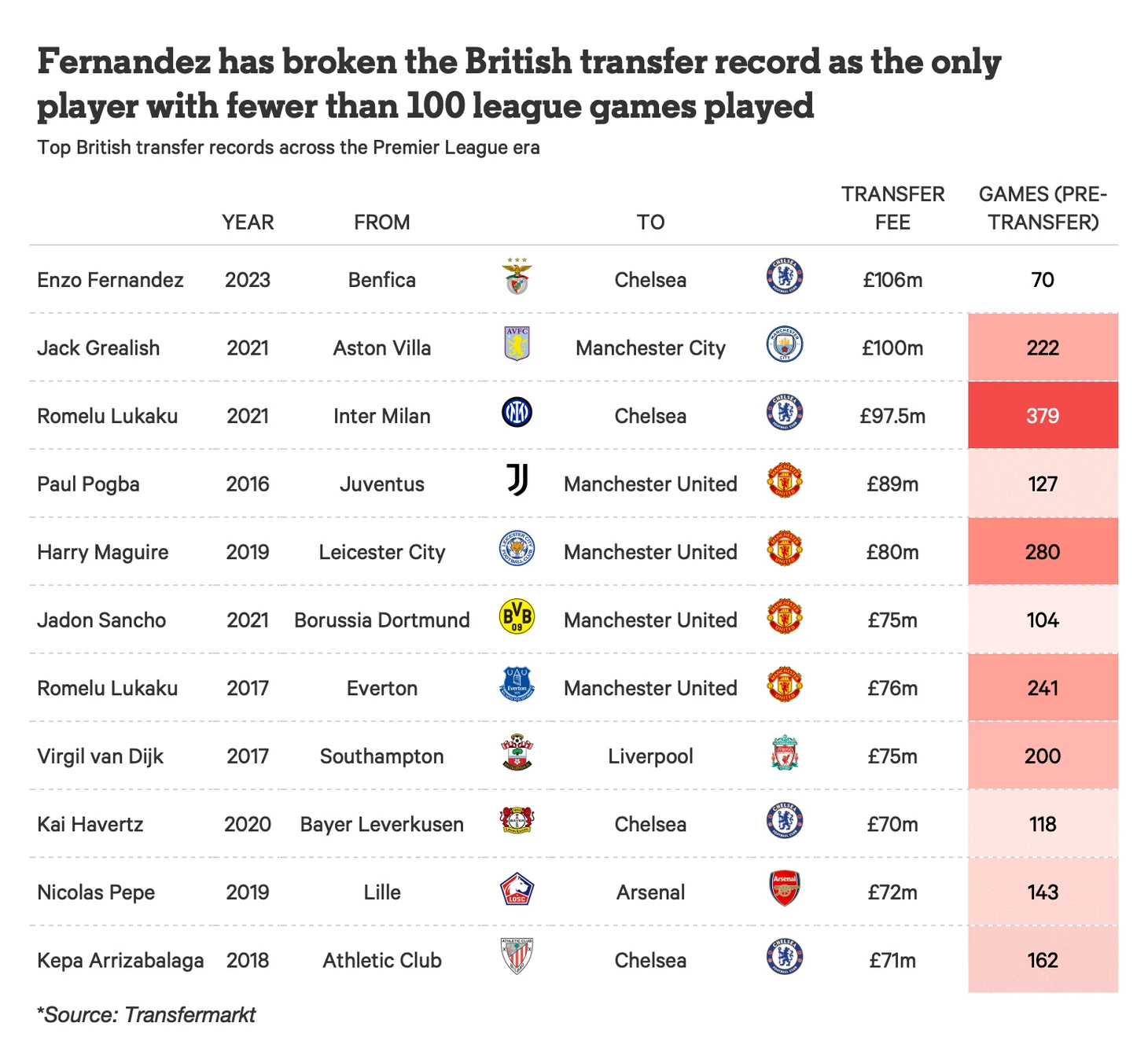Click the GAMES (PRE-TRANSFER) column header
The height and width of the screenshot is (1063, 1148).
pos(1043,208)
